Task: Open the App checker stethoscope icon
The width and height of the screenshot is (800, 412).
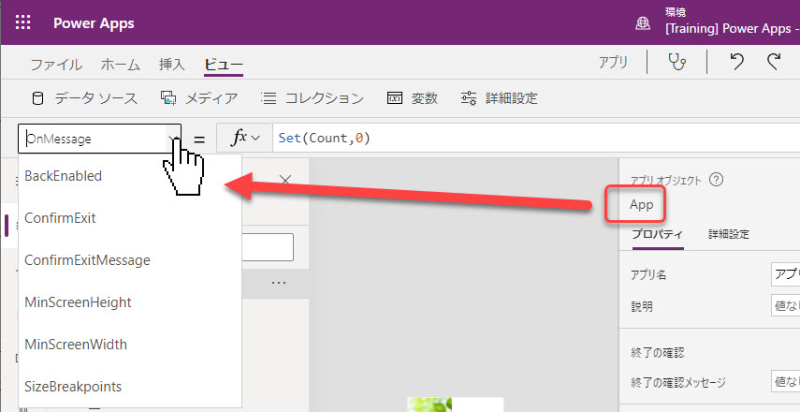Action: tap(677, 63)
